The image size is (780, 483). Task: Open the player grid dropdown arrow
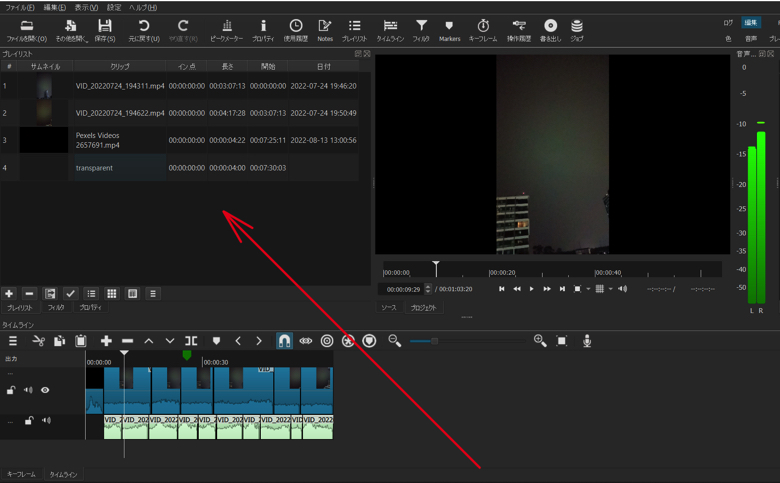click(x=610, y=289)
